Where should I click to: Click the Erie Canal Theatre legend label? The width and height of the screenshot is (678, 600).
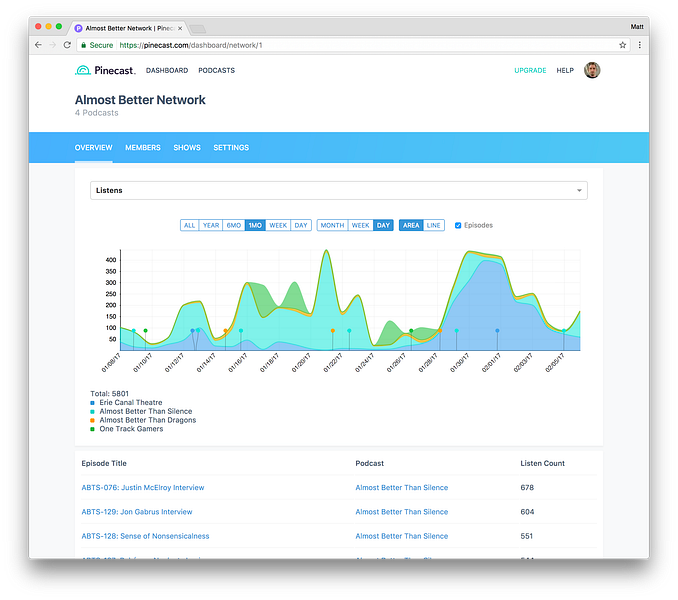[x=131, y=402]
